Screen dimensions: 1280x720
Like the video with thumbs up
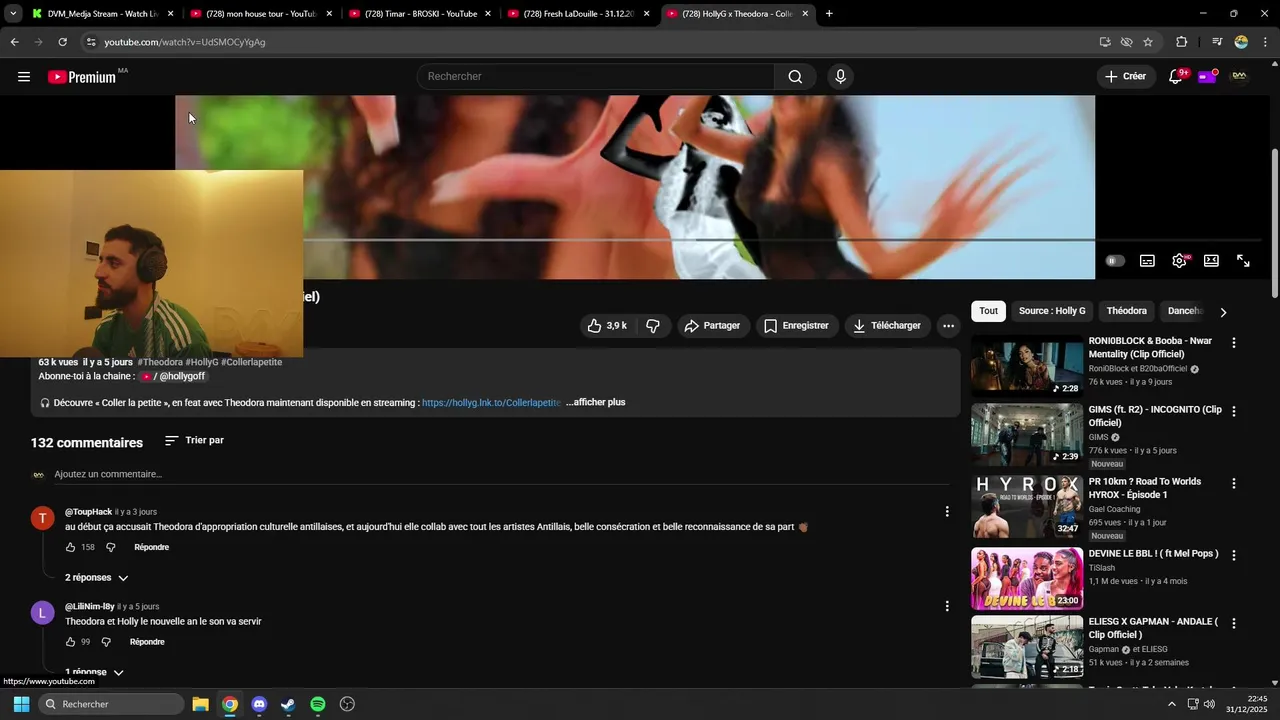pyautogui.click(x=607, y=326)
